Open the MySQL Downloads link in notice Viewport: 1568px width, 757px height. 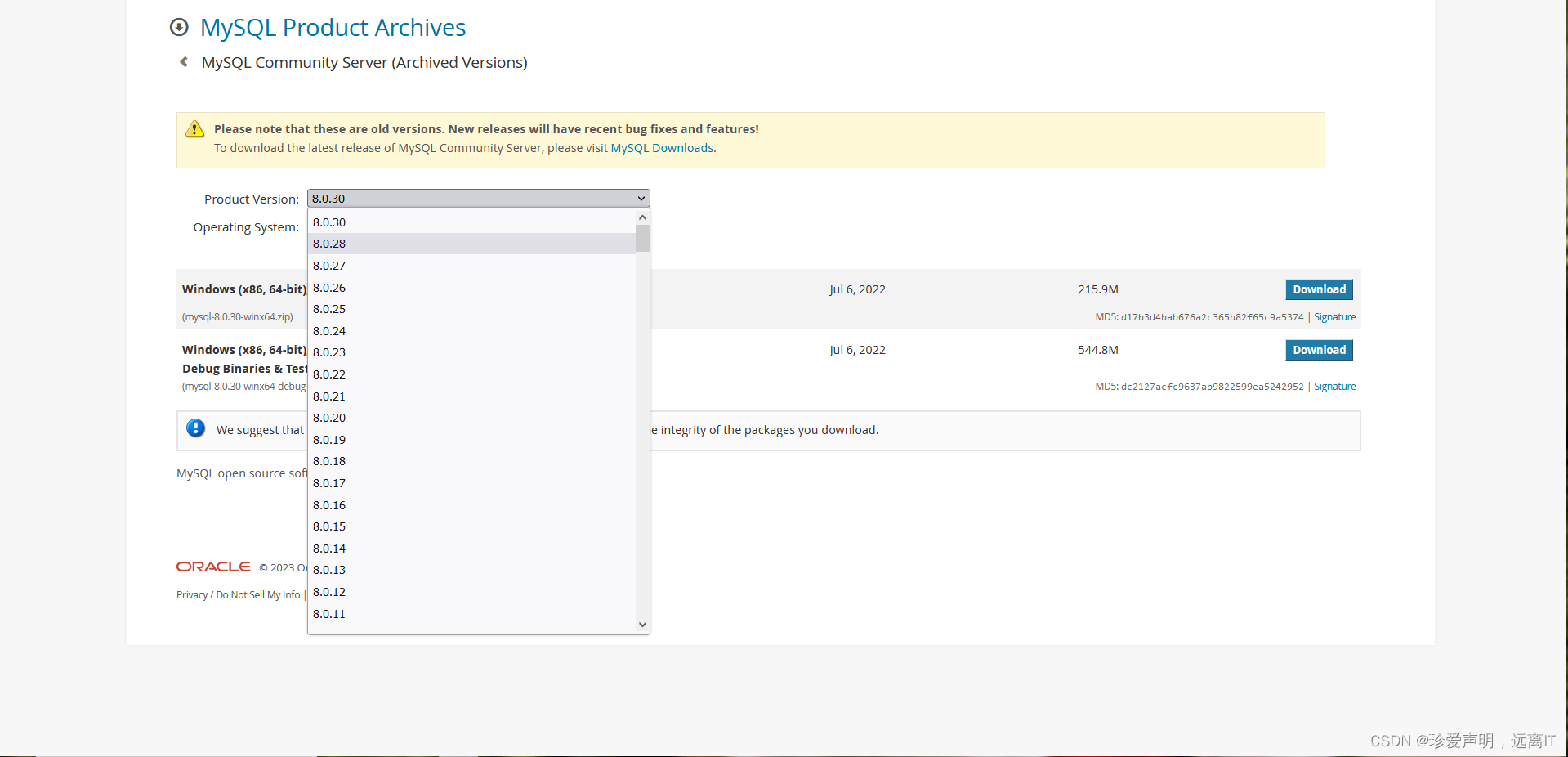(x=662, y=148)
